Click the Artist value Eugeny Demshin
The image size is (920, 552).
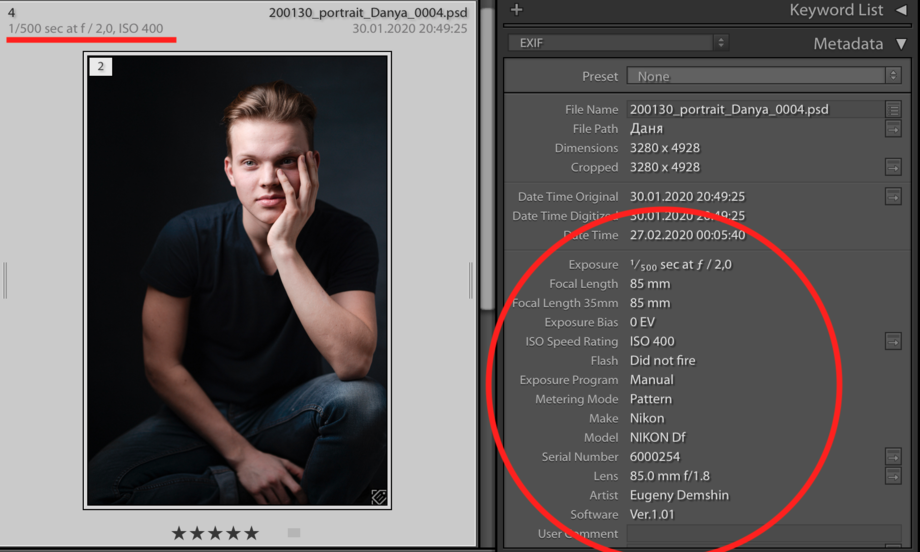pyautogui.click(x=679, y=495)
